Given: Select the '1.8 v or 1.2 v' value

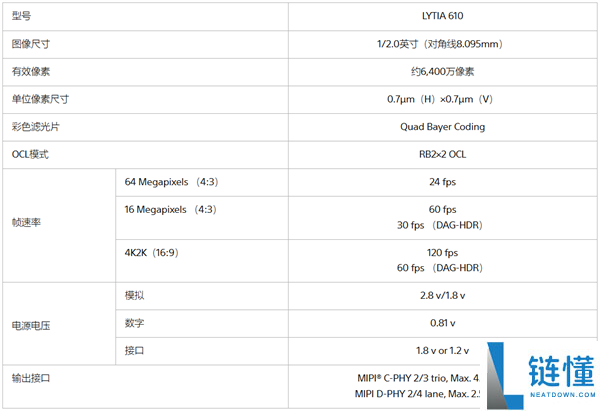Looking at the screenshot, I should (442, 351).
